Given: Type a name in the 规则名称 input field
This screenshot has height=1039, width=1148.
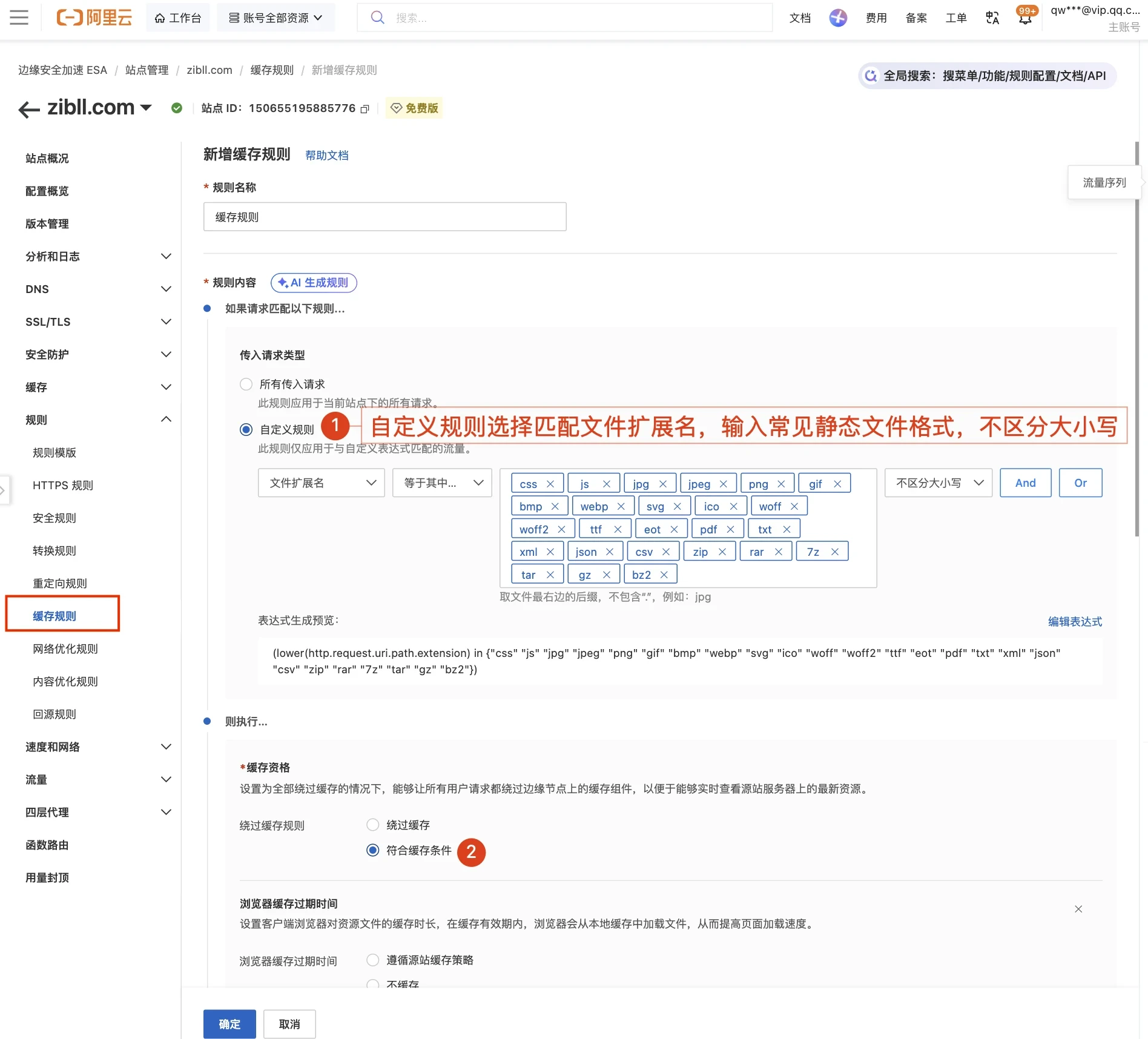Looking at the screenshot, I should pos(384,216).
